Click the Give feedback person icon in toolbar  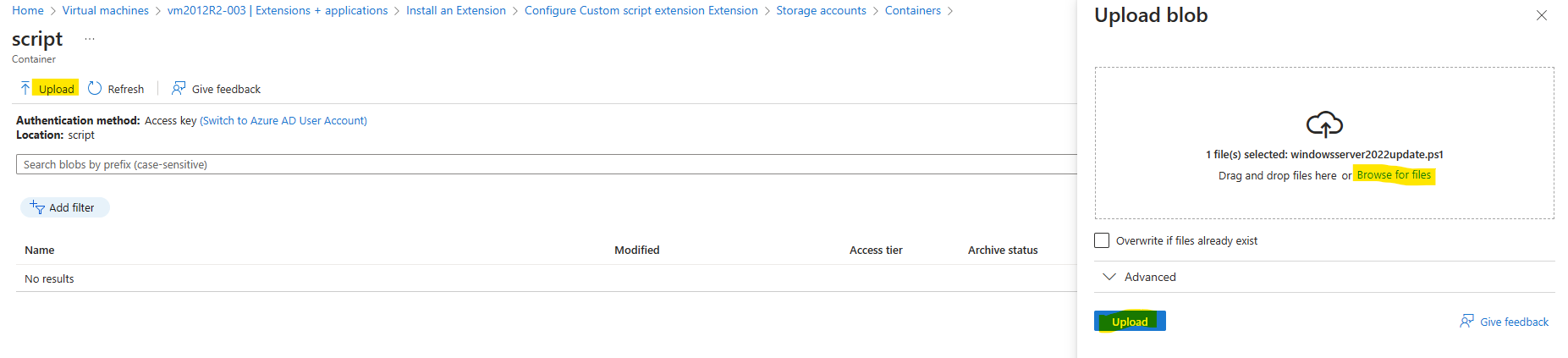coord(179,88)
